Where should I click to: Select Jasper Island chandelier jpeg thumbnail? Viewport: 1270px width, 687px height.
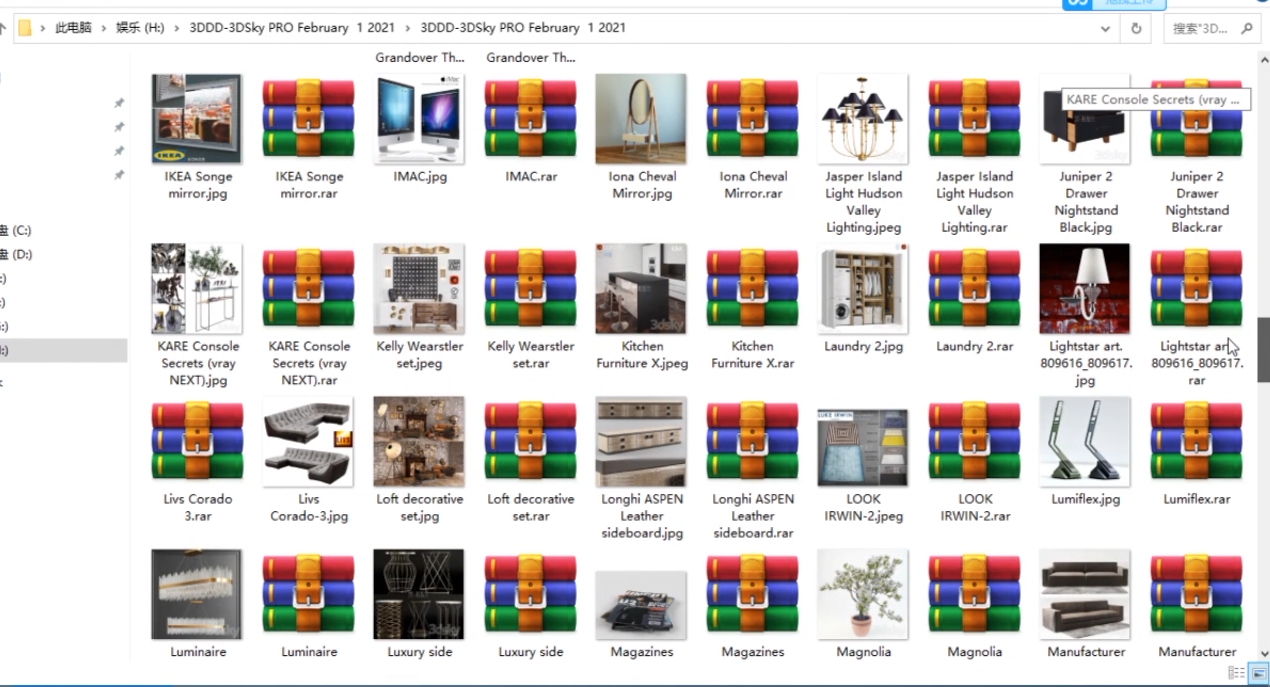pyautogui.click(x=863, y=119)
